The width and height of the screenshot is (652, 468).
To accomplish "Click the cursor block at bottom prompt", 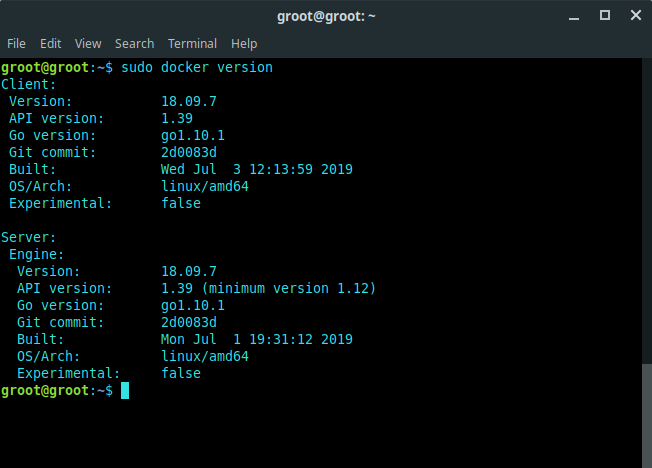I will tap(125, 391).
